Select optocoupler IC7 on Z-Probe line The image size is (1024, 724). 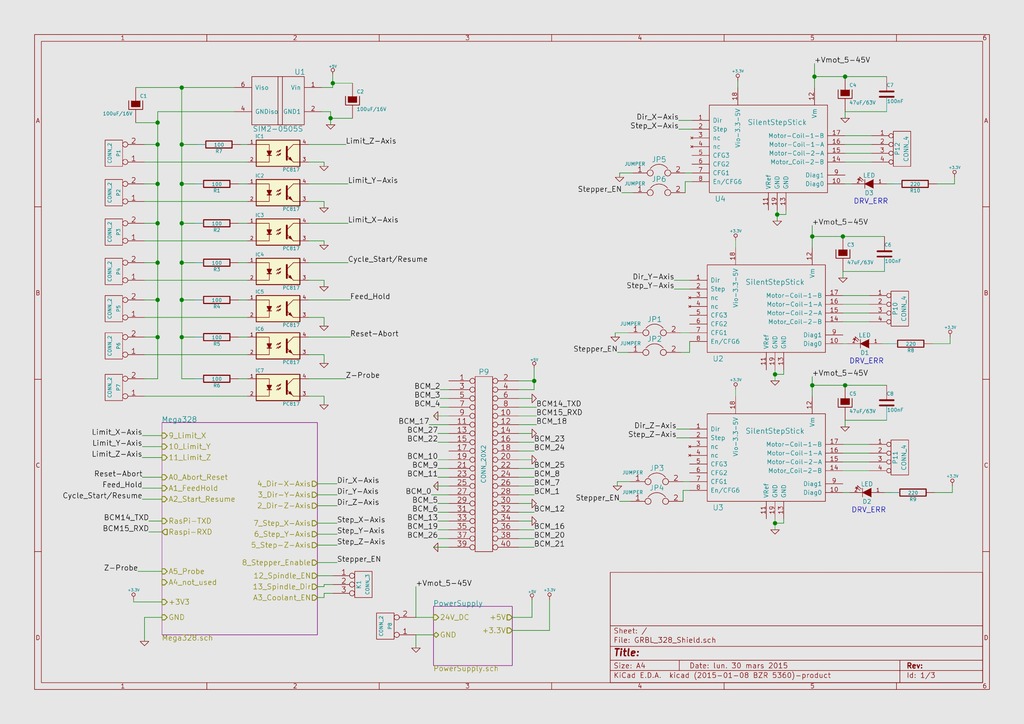click(x=278, y=387)
